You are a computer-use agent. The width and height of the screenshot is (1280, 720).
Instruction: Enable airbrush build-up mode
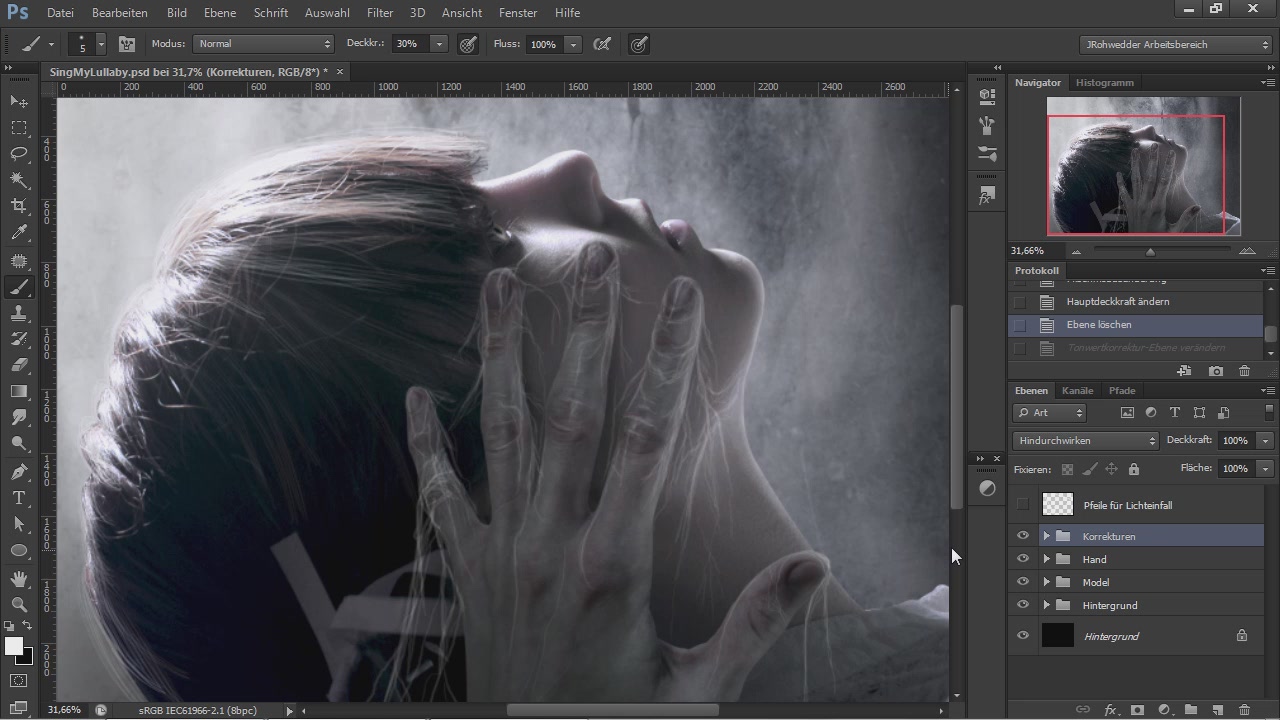[602, 44]
